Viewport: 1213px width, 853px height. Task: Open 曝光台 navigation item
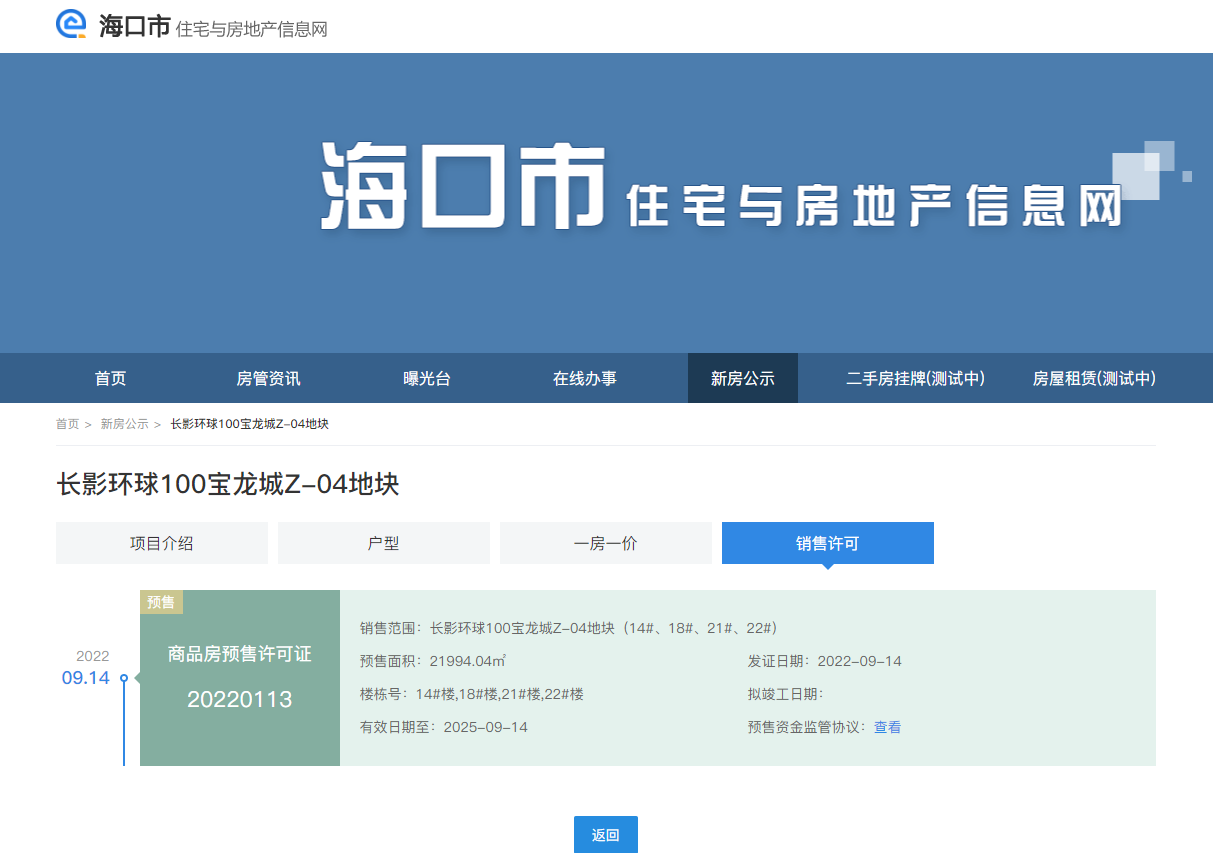[x=427, y=379]
